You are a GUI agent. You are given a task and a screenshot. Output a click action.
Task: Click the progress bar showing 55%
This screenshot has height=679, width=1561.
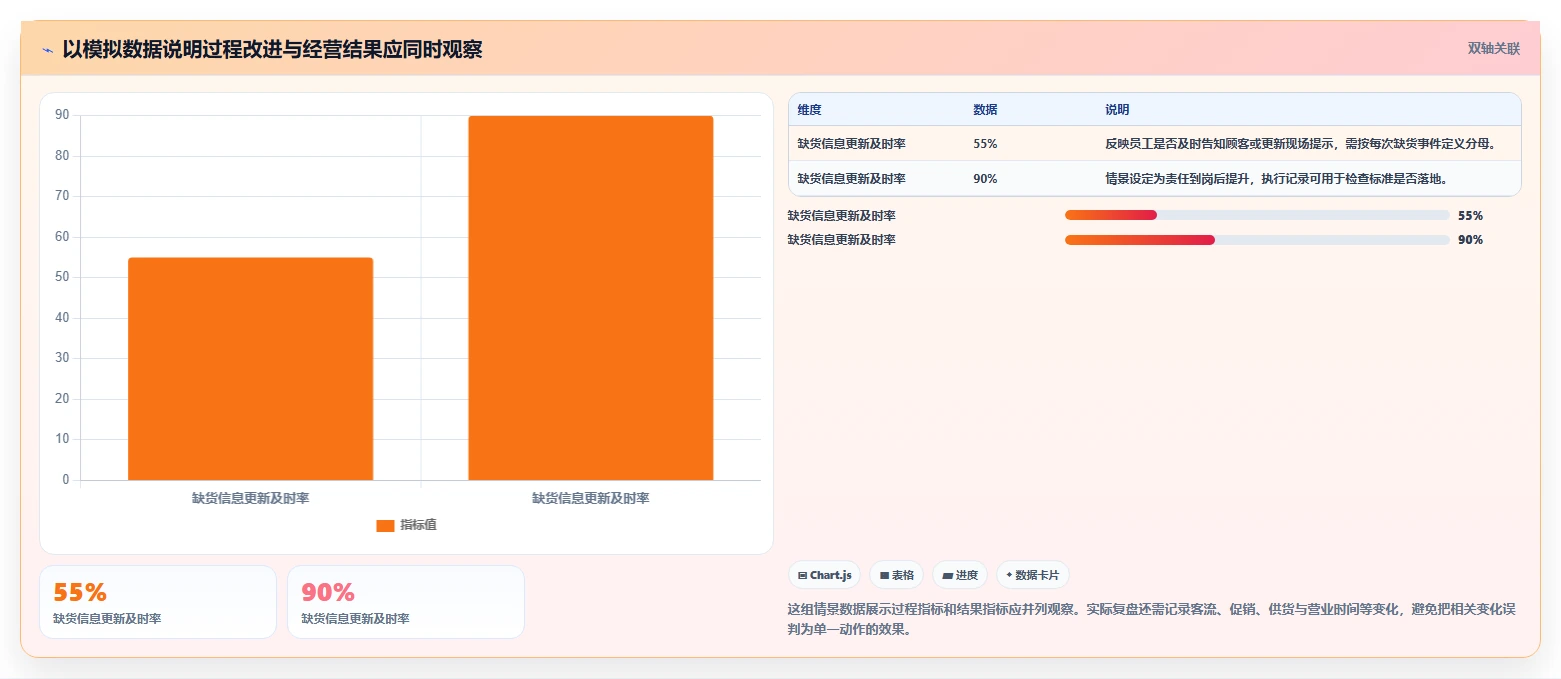[1257, 215]
